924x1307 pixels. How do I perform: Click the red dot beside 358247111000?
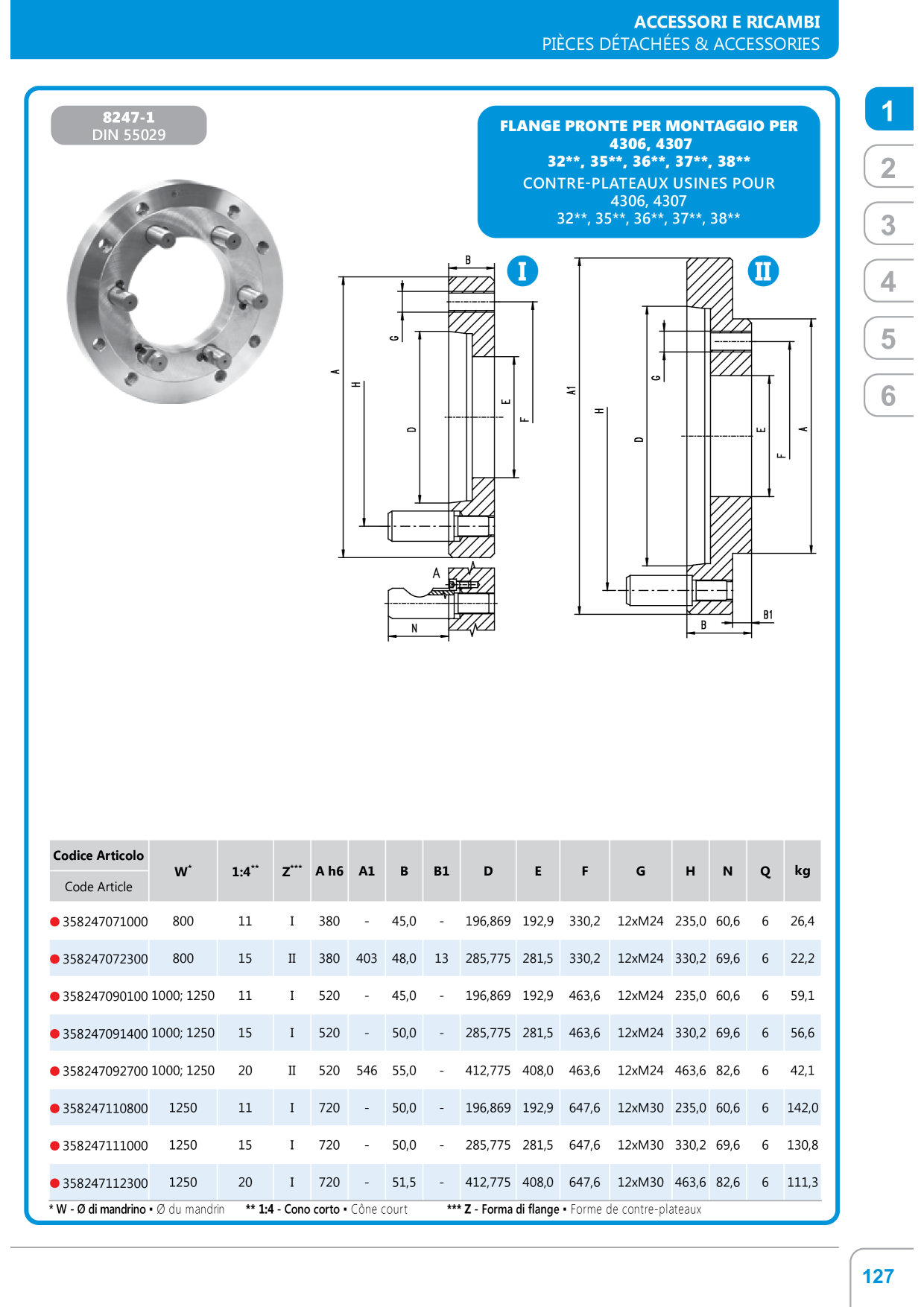54,1145
